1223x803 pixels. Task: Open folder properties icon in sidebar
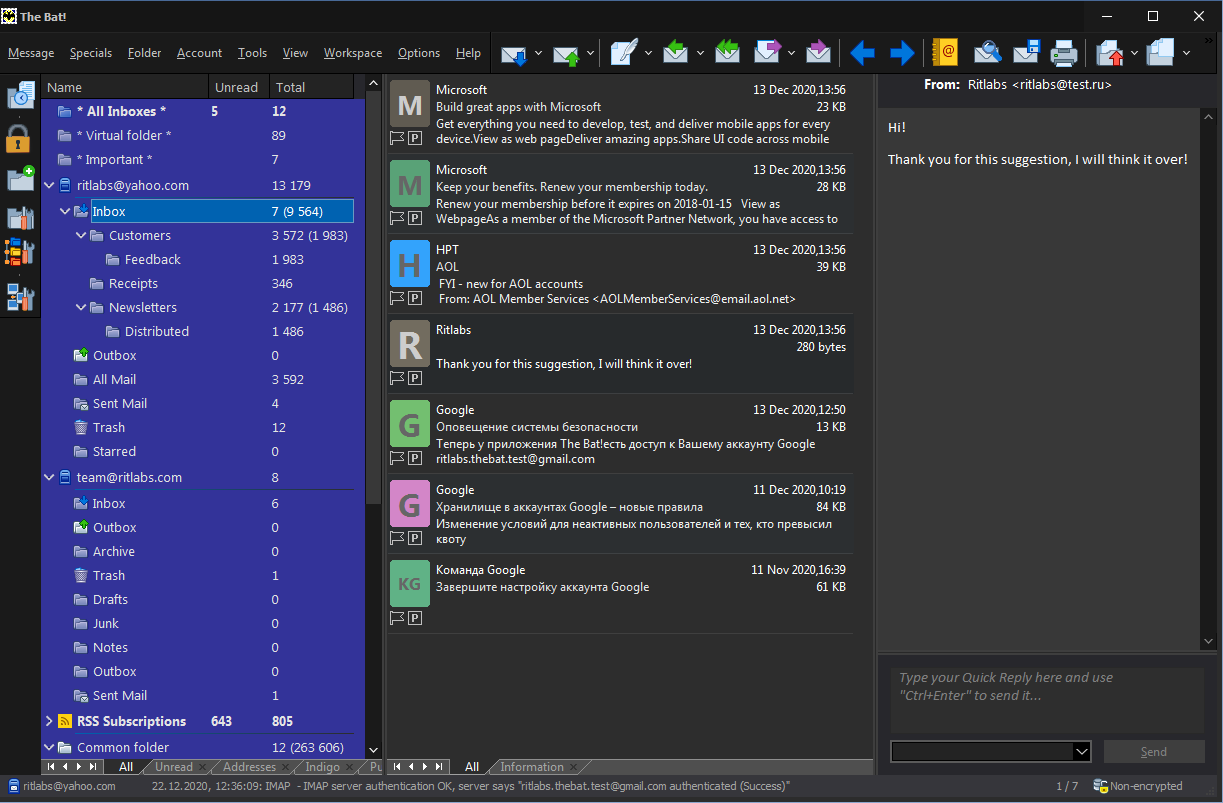[20, 218]
